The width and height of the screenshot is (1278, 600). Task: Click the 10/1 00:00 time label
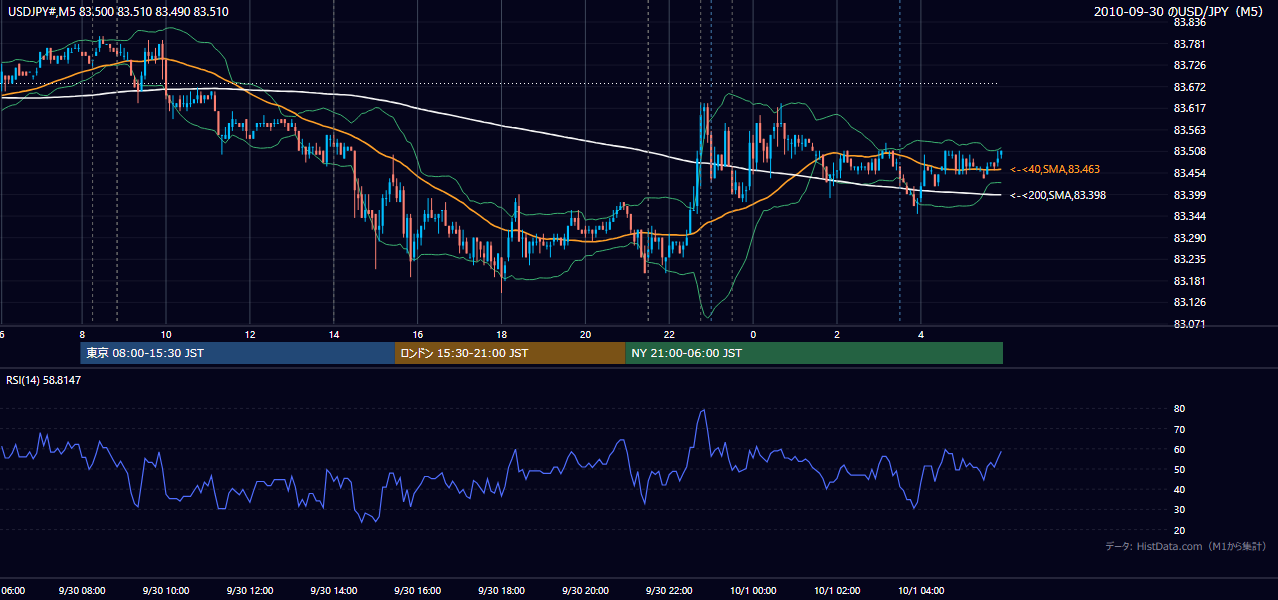pos(754,591)
